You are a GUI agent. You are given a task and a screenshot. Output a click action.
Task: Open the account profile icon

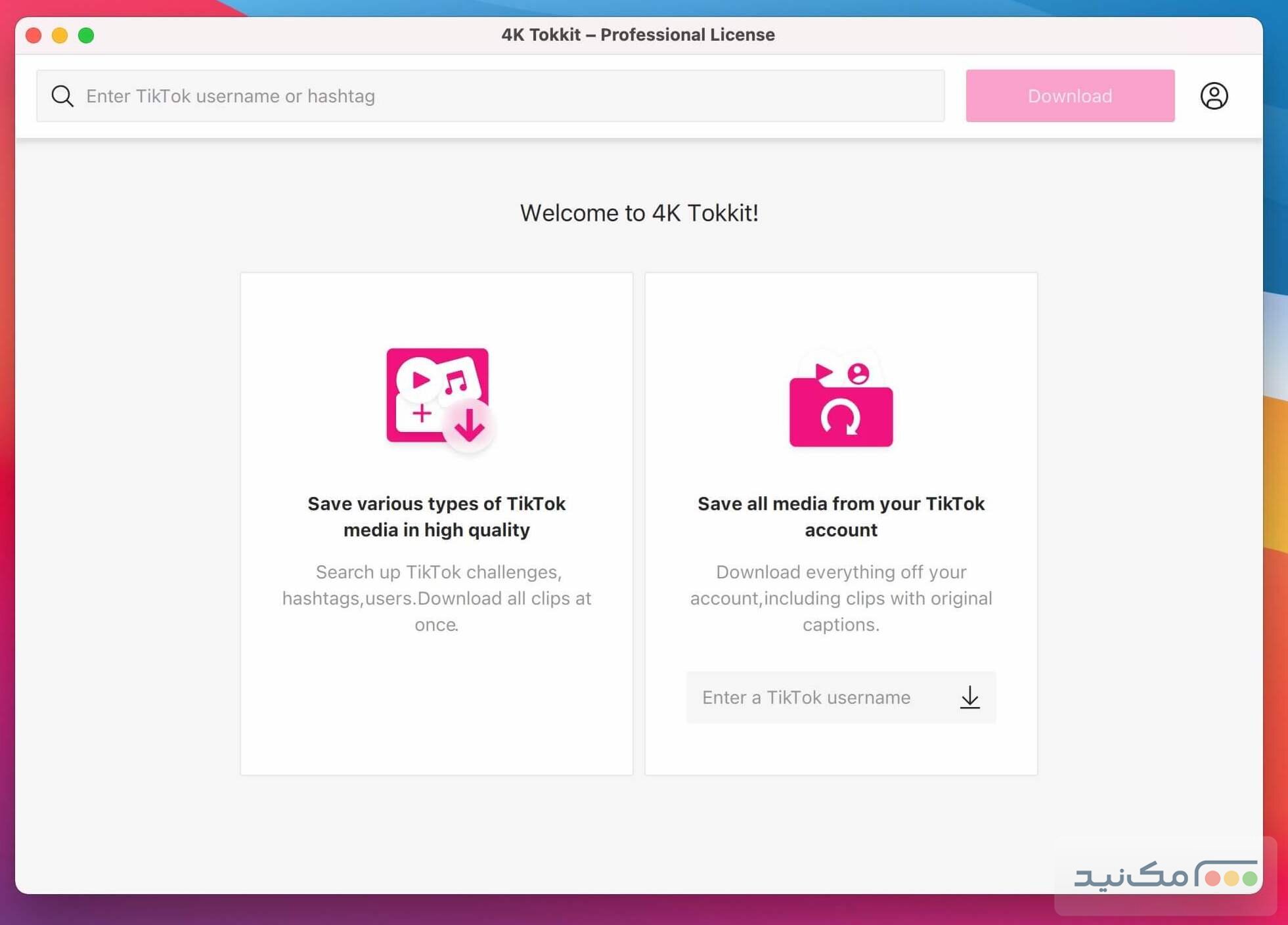click(x=1214, y=96)
